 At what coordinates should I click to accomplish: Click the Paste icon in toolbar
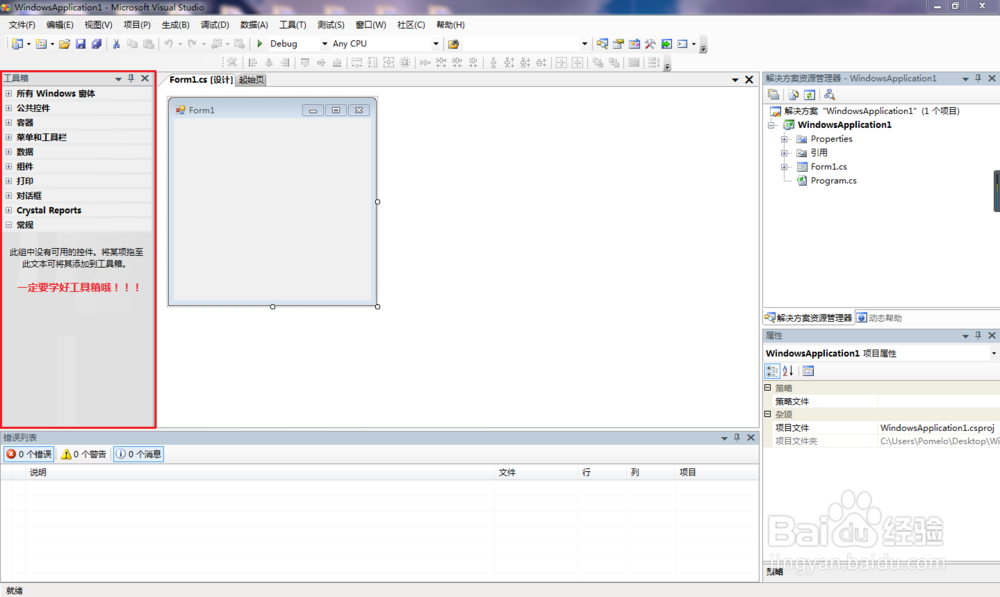(x=149, y=44)
